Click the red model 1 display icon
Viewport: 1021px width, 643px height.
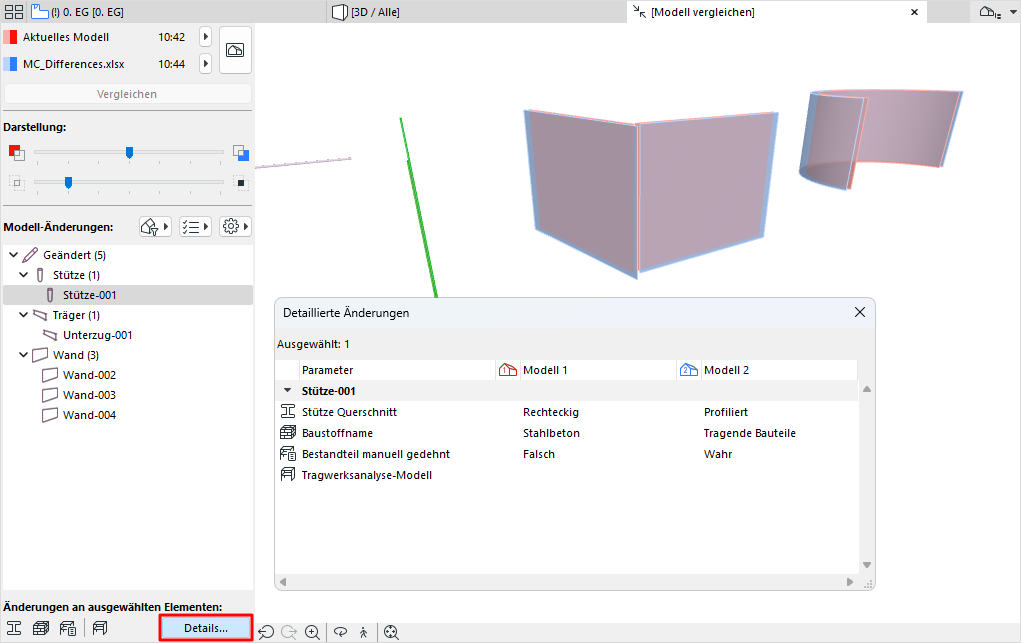point(16,152)
